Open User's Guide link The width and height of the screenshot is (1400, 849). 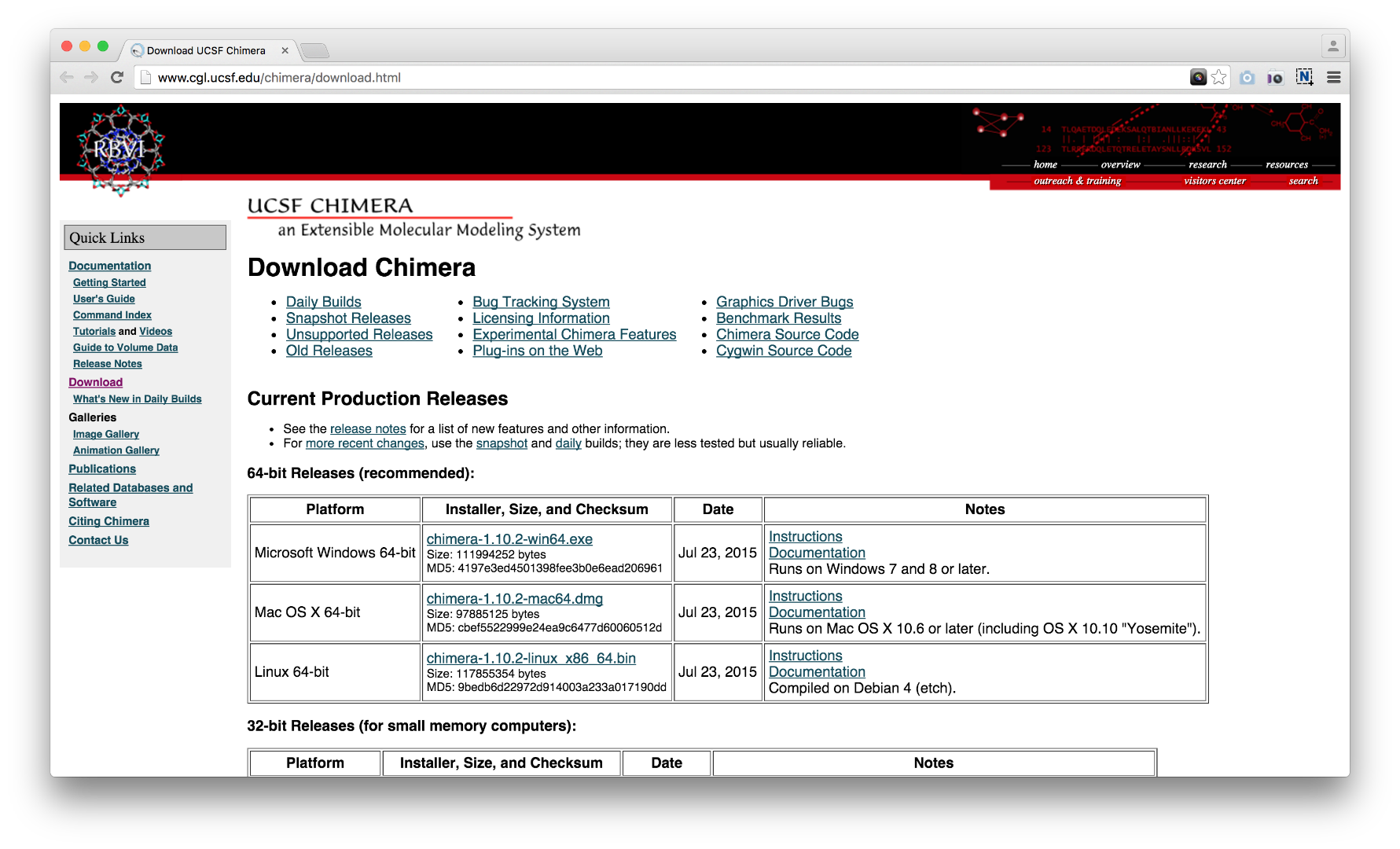click(104, 299)
